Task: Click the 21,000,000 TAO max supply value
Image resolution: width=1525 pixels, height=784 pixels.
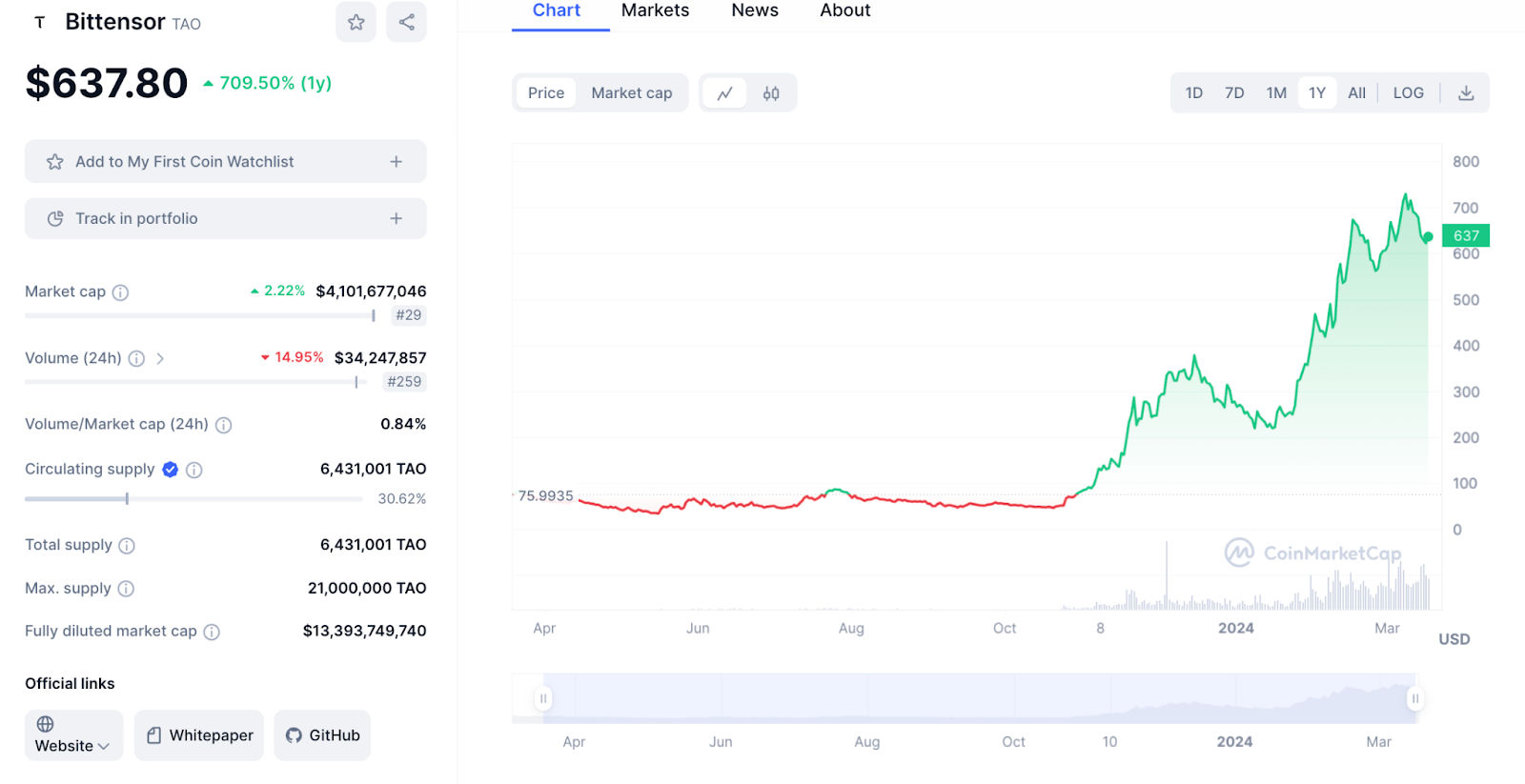Action: tap(367, 589)
